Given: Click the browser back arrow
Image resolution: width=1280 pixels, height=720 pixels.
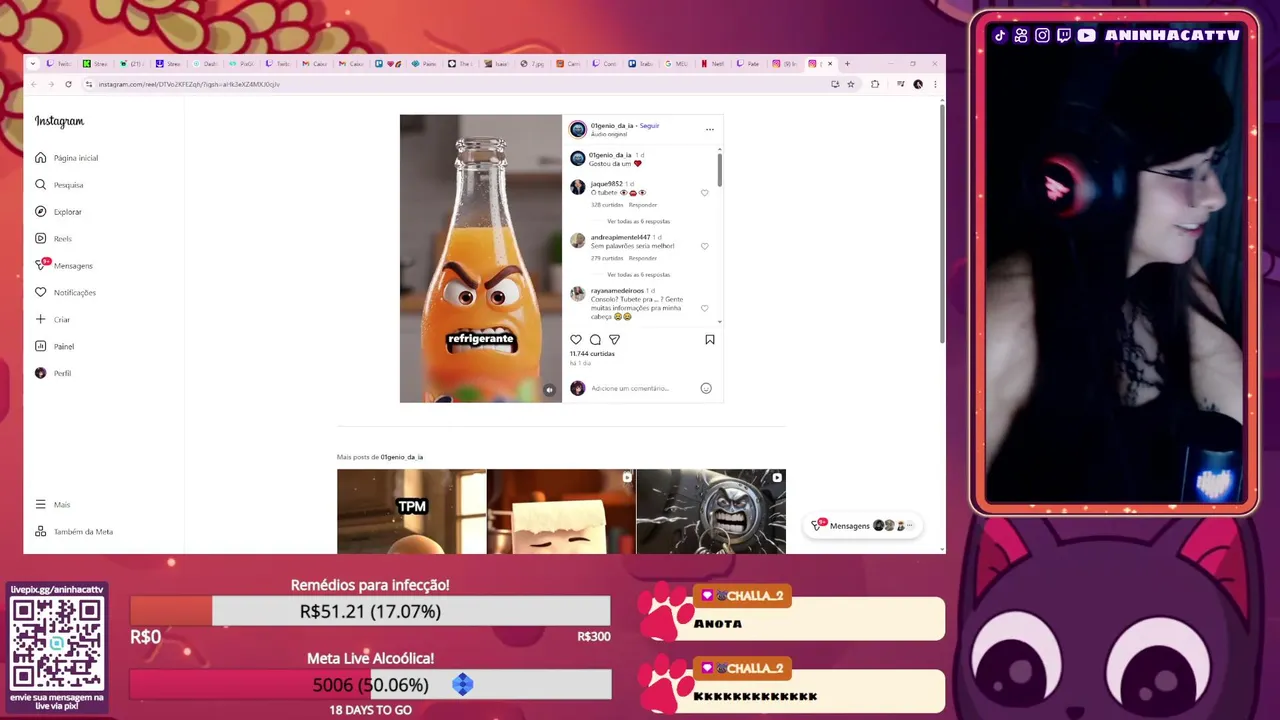Looking at the screenshot, I should (34, 84).
